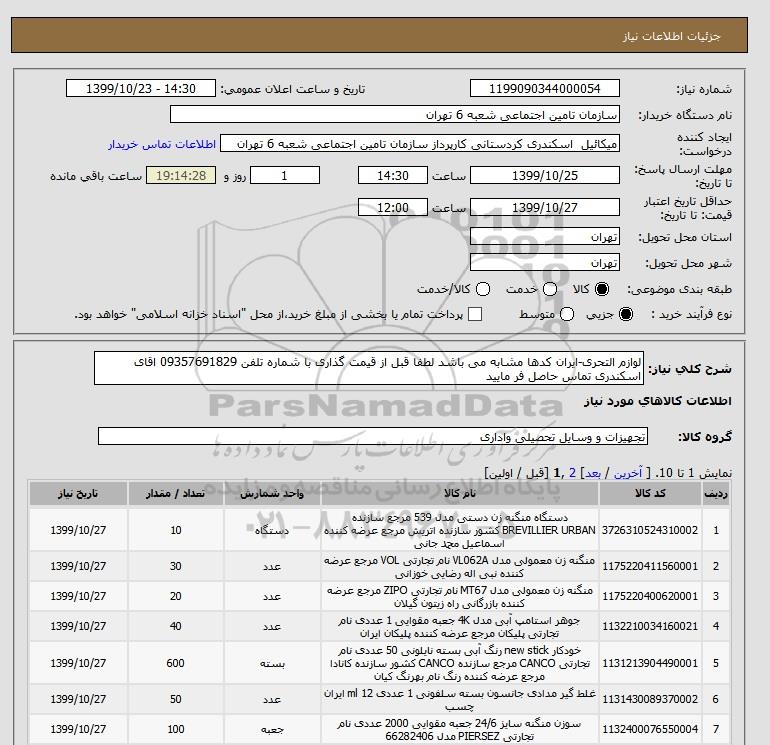This screenshot has width=770, height=745.
Task: Click item code 1175220411560001
Action: (x=650, y=566)
